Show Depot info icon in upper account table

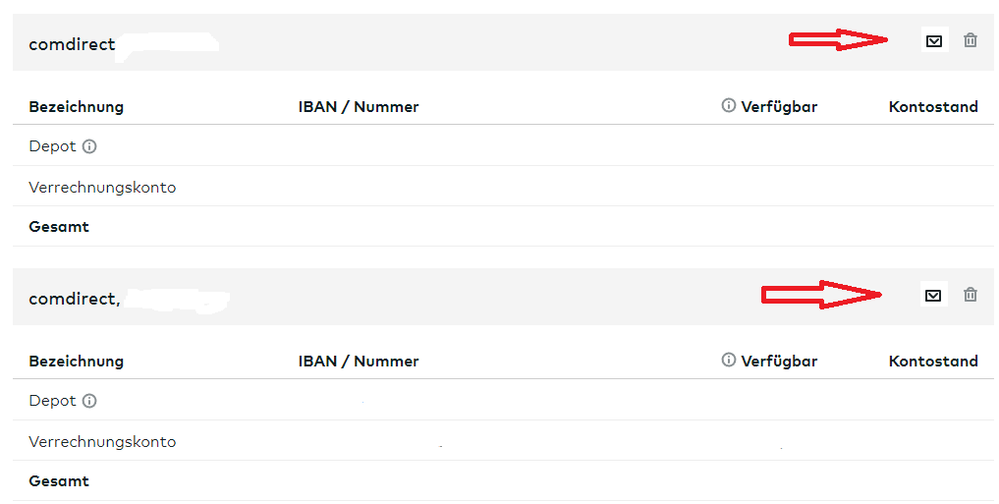[x=89, y=147]
